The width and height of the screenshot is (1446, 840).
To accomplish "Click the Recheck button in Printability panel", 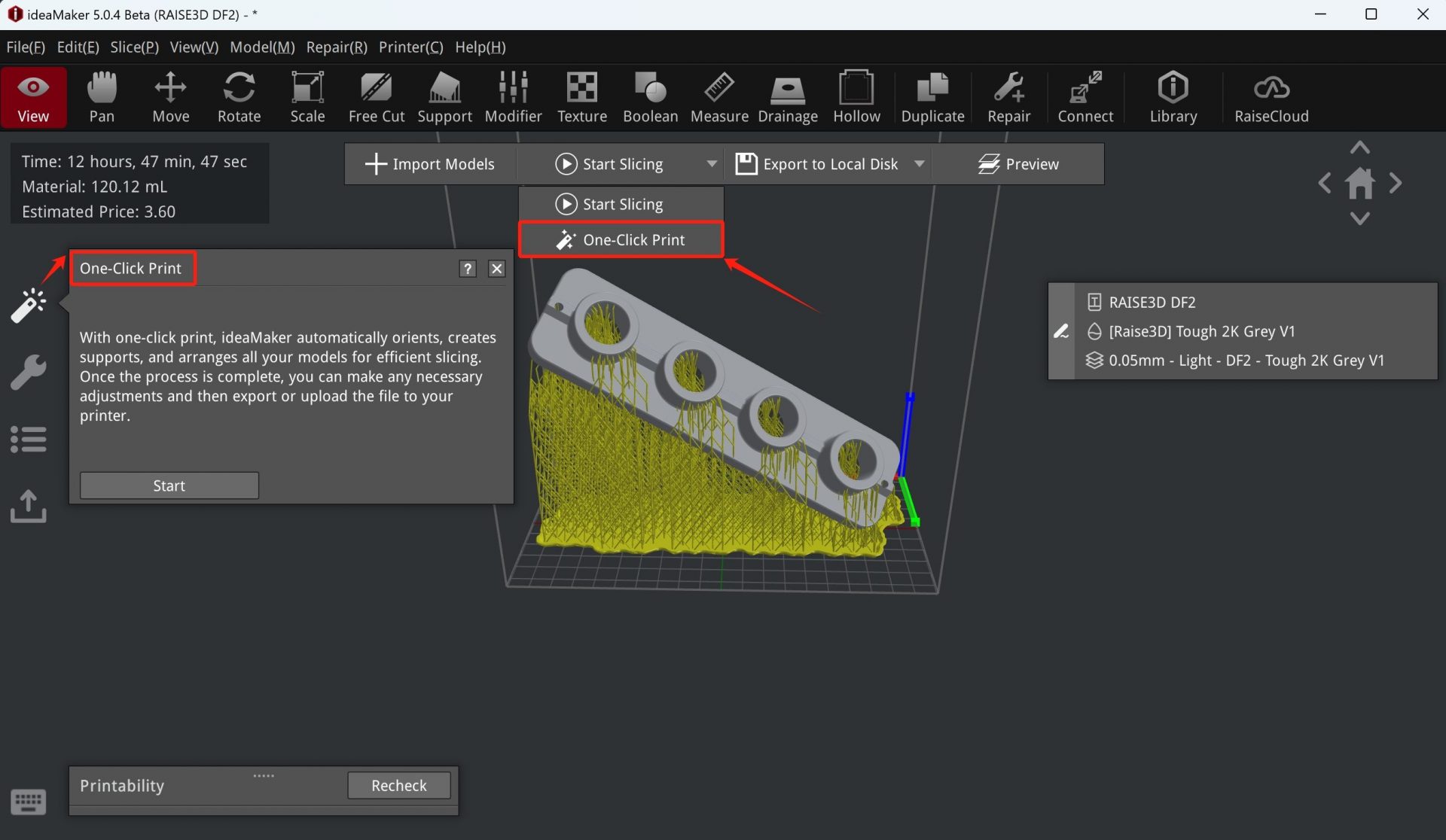I will click(398, 785).
